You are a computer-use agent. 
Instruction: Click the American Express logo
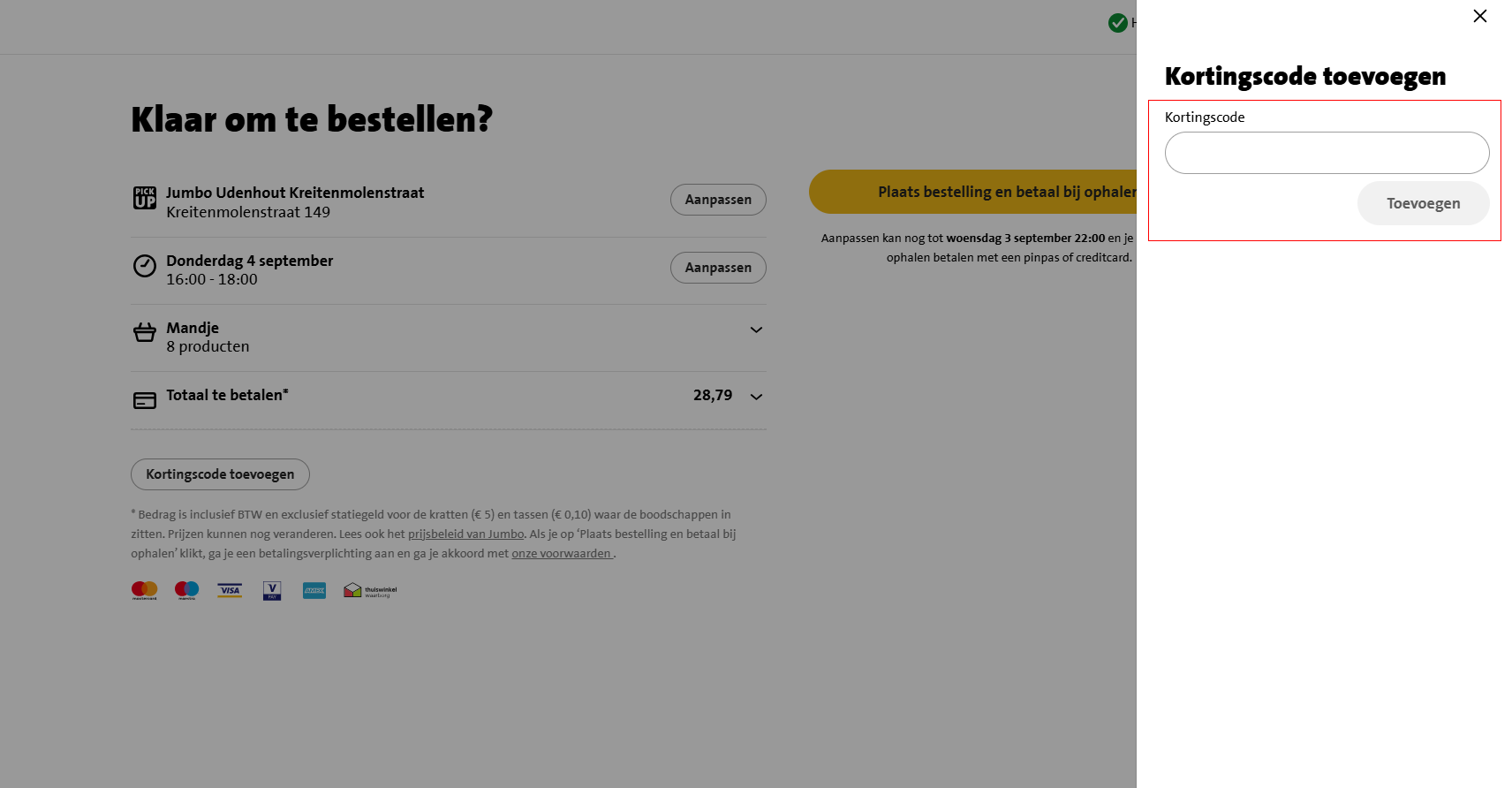pyautogui.click(x=314, y=590)
